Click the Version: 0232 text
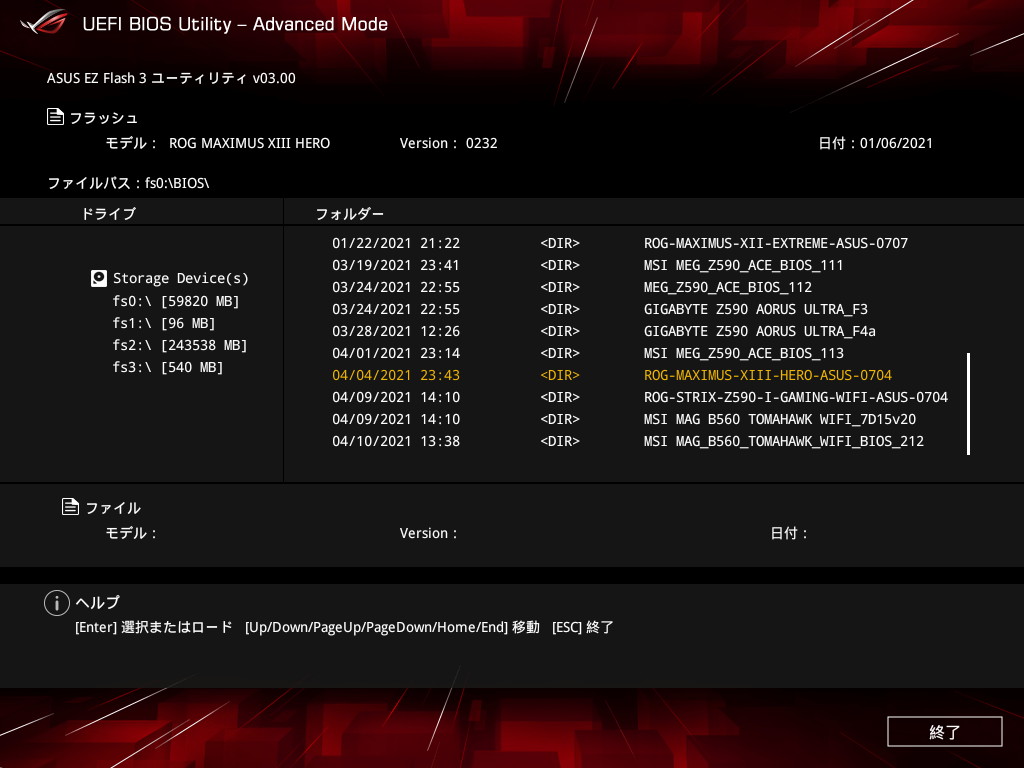The height and width of the screenshot is (768, 1024). pos(448,143)
